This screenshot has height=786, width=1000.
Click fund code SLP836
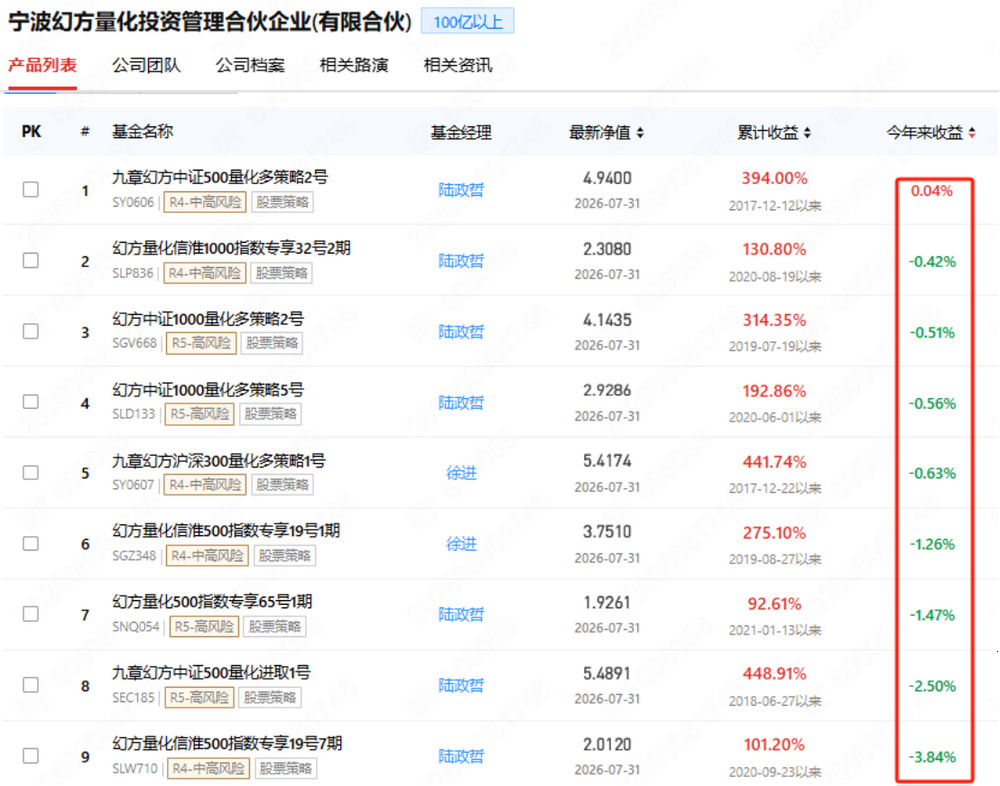[x=133, y=273]
